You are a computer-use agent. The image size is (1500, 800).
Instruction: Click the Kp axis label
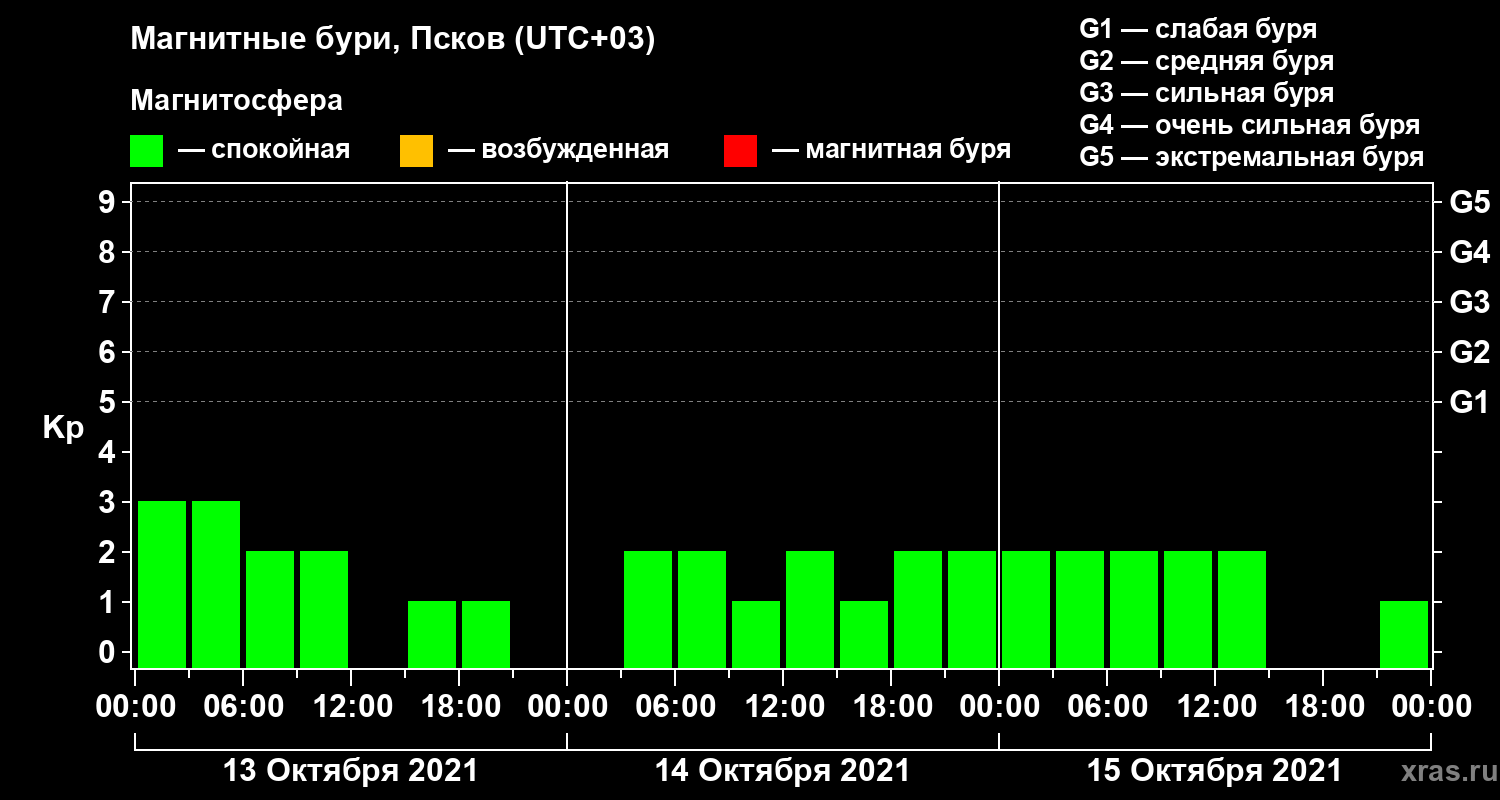point(63,428)
